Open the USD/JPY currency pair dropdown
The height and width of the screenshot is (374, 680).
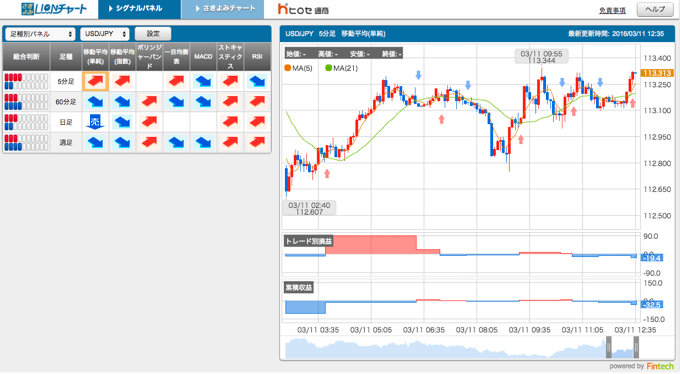coord(105,34)
